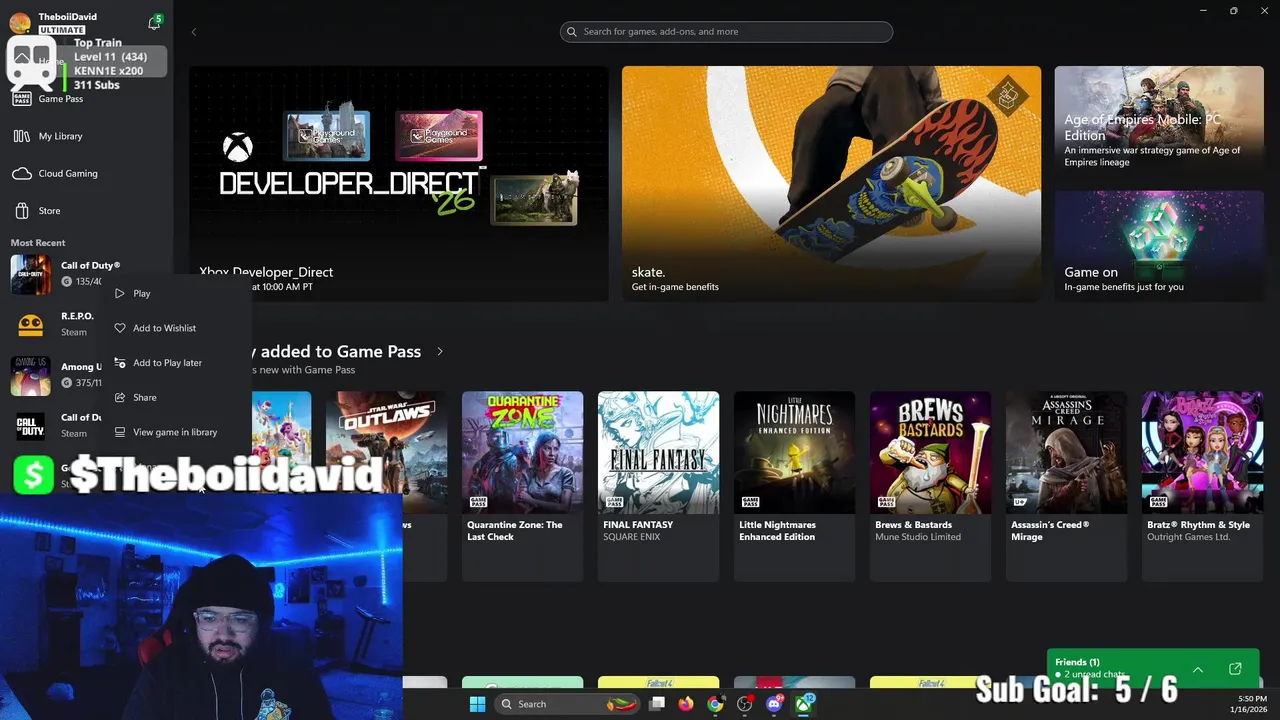Image resolution: width=1280 pixels, height=720 pixels.
Task: Click the search for games field
Action: pos(726,32)
